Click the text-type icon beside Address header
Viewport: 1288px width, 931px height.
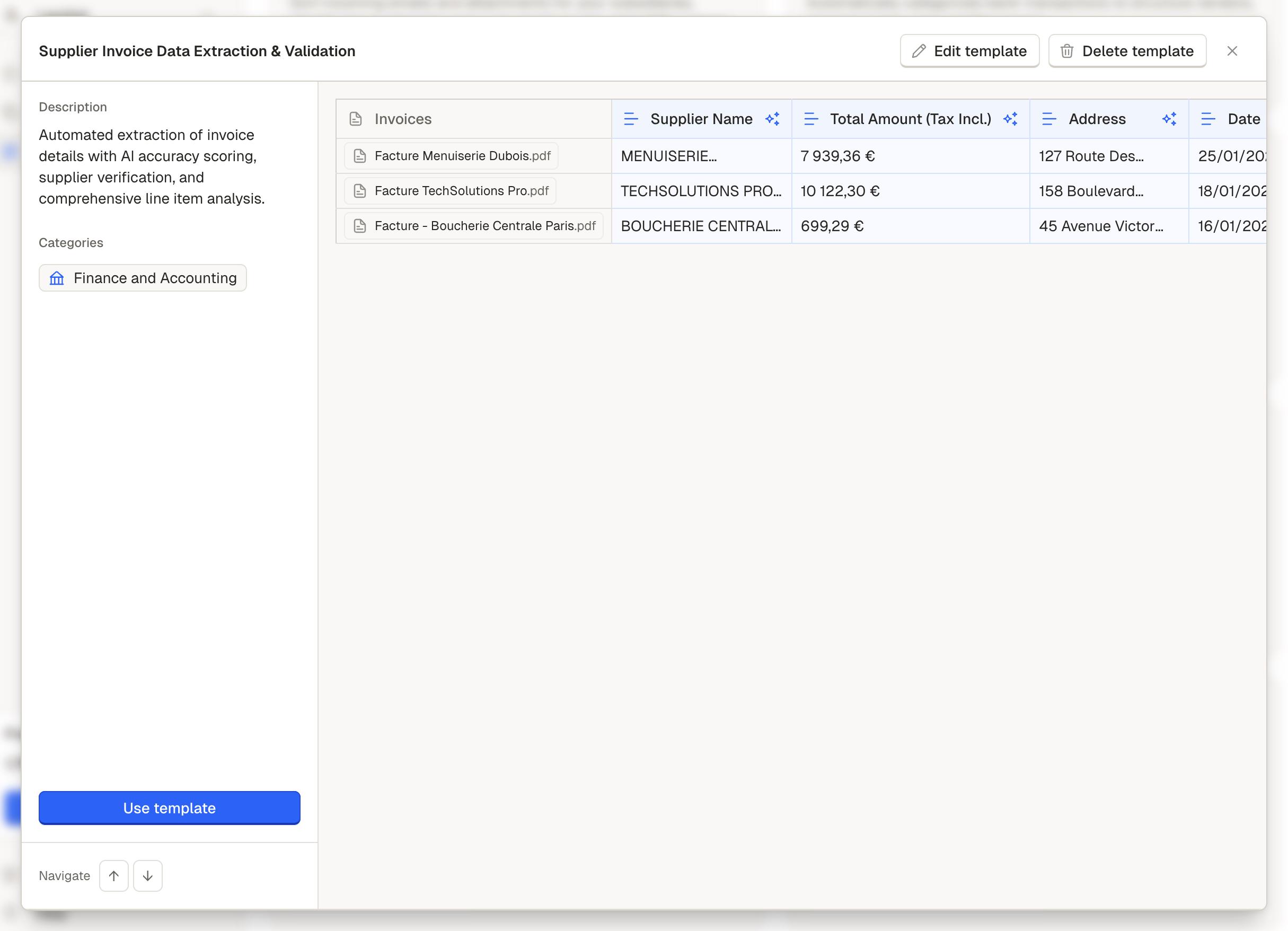(x=1049, y=119)
